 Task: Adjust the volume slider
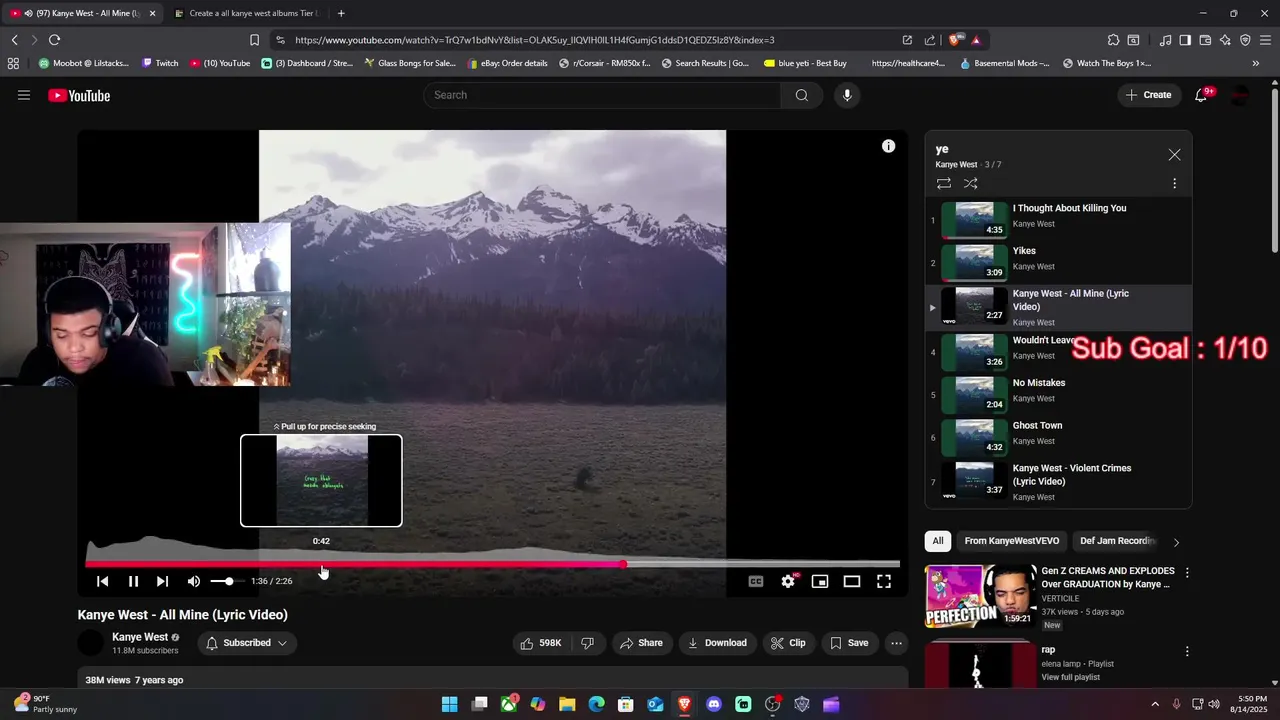pyautogui.click(x=227, y=581)
